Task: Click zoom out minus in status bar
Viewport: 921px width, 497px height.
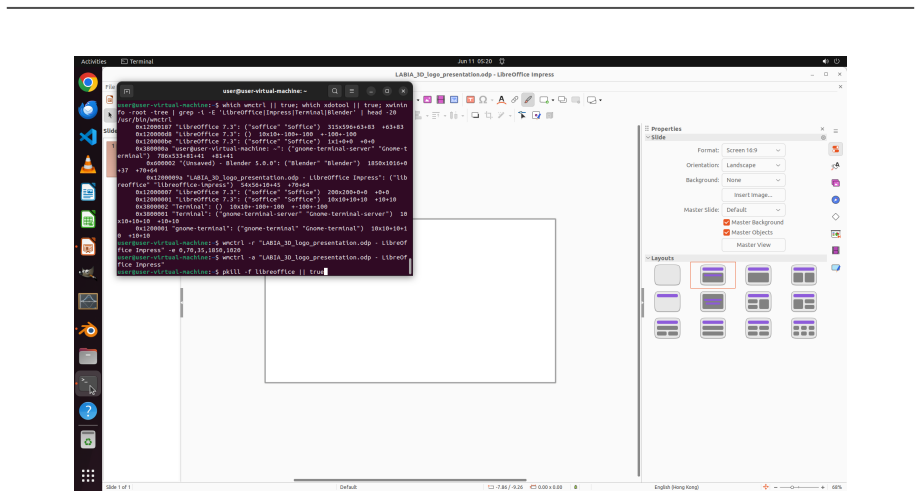Action: (775, 487)
